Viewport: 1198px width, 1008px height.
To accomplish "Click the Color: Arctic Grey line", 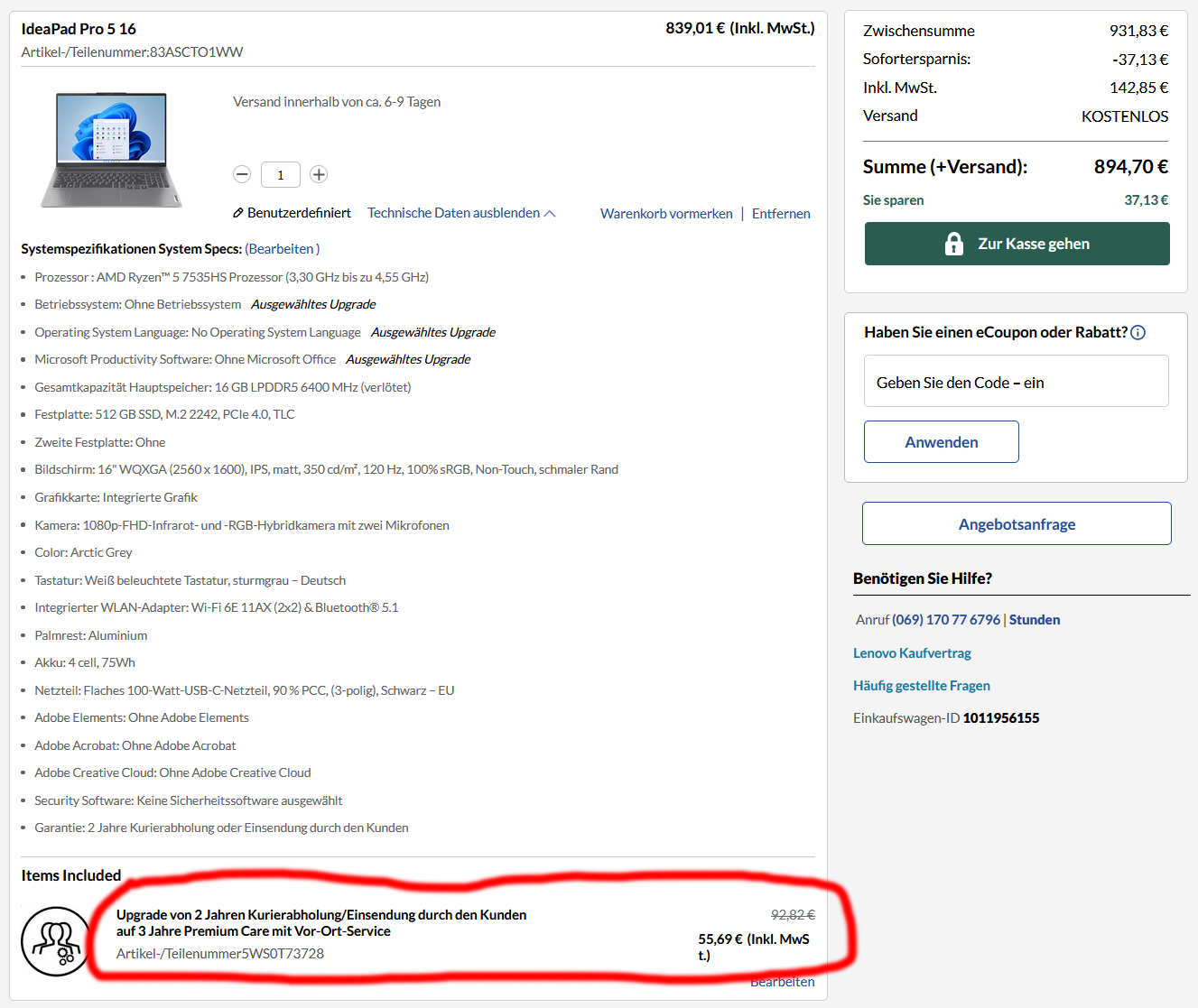I will coord(83,552).
